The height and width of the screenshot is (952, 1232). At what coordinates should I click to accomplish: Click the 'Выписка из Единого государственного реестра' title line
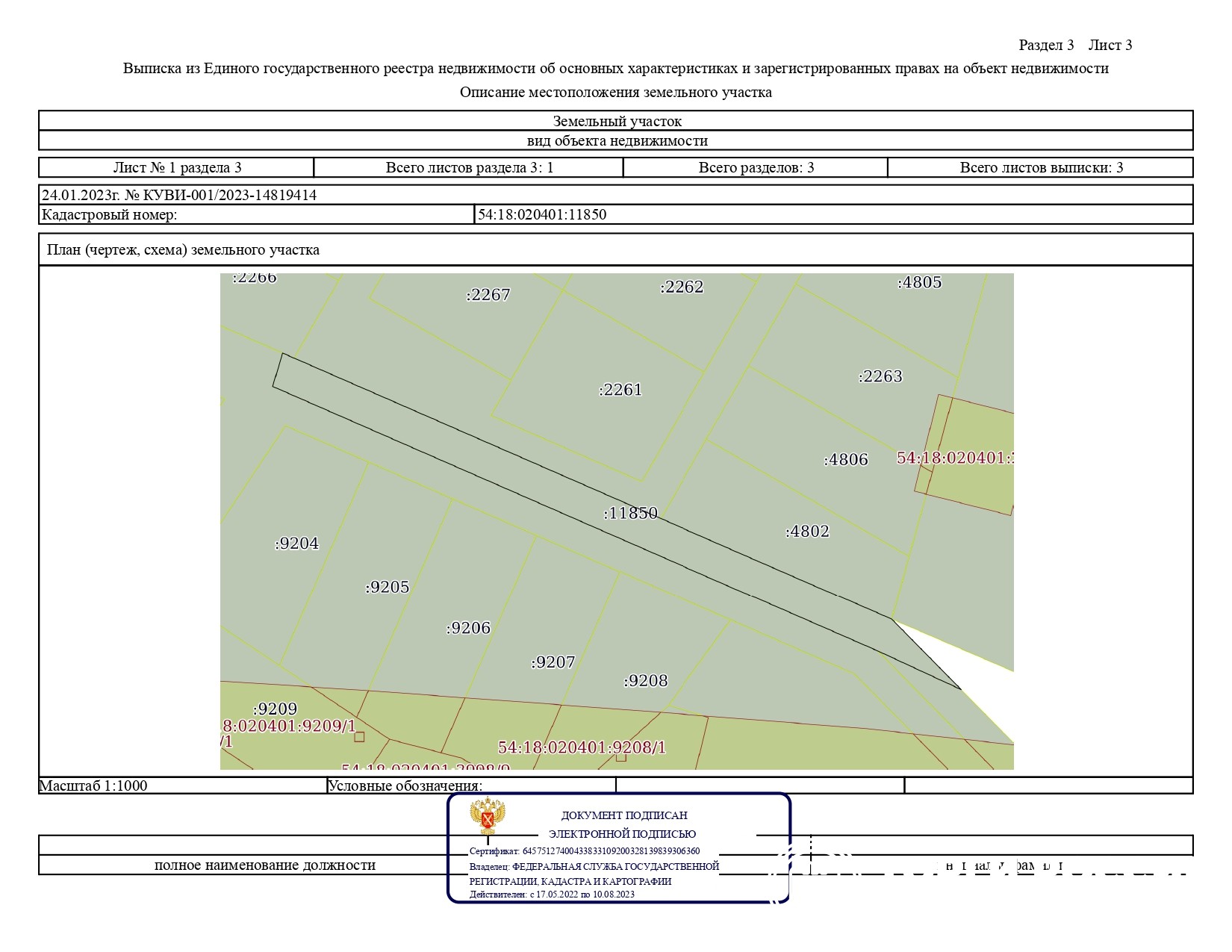click(x=616, y=69)
